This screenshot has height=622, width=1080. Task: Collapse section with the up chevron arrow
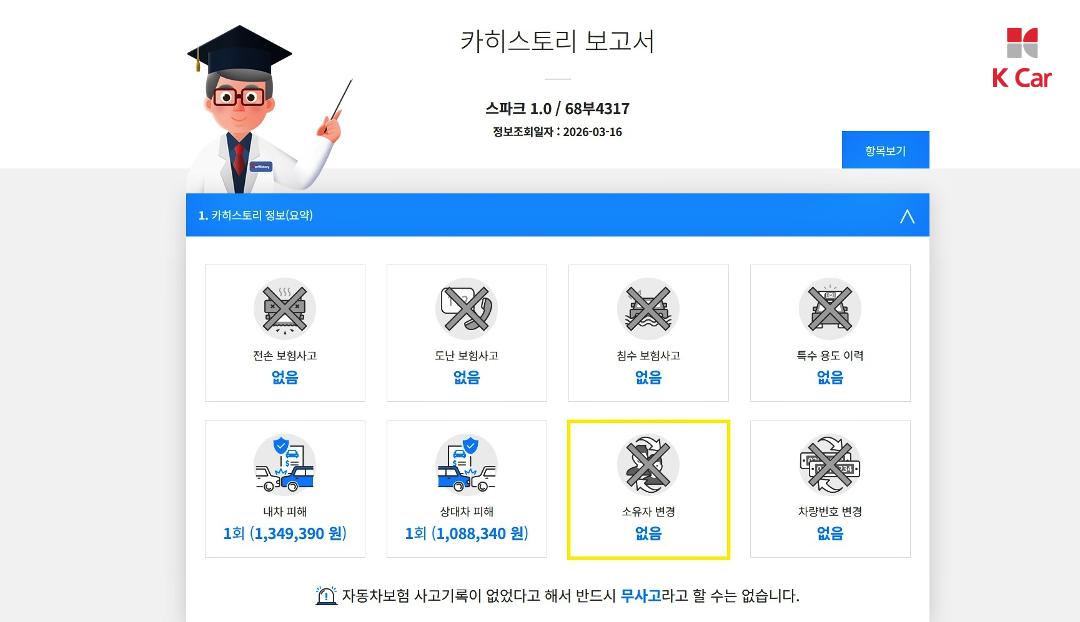coord(907,216)
